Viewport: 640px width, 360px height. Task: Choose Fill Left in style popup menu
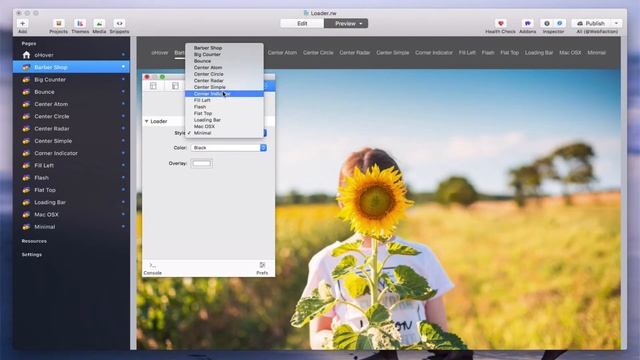224,100
